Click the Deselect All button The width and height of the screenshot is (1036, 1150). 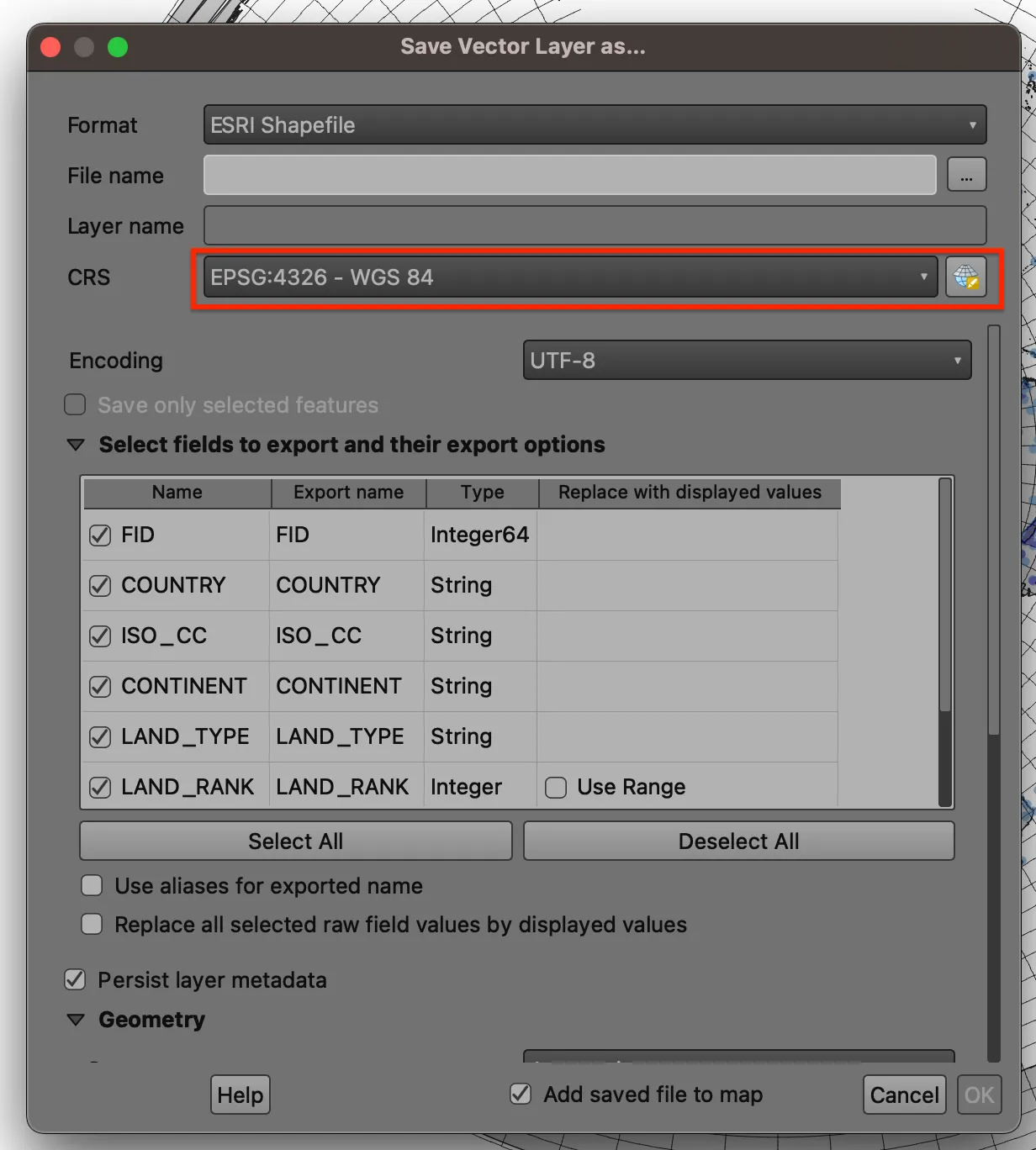click(x=737, y=841)
